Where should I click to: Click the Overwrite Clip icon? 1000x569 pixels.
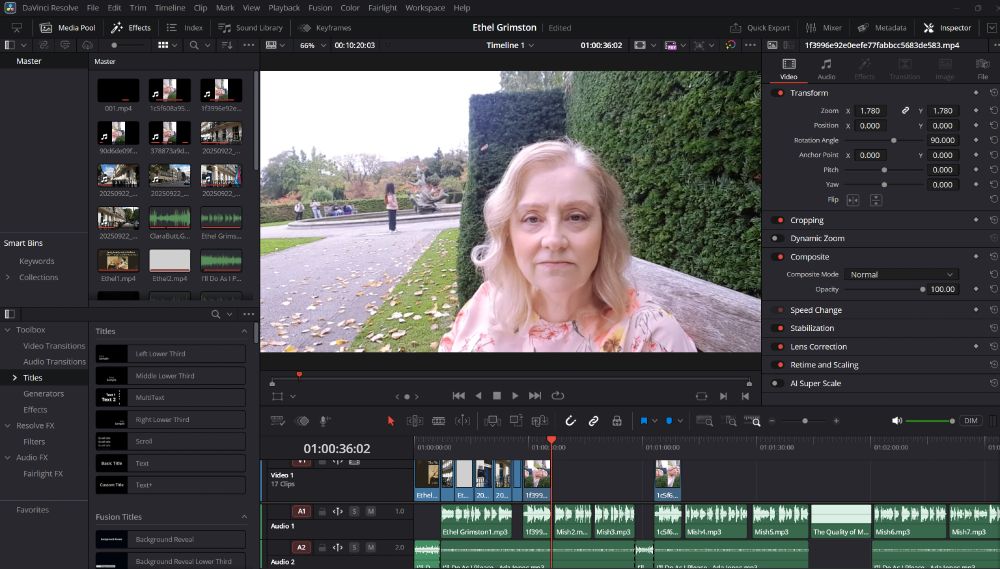515,421
